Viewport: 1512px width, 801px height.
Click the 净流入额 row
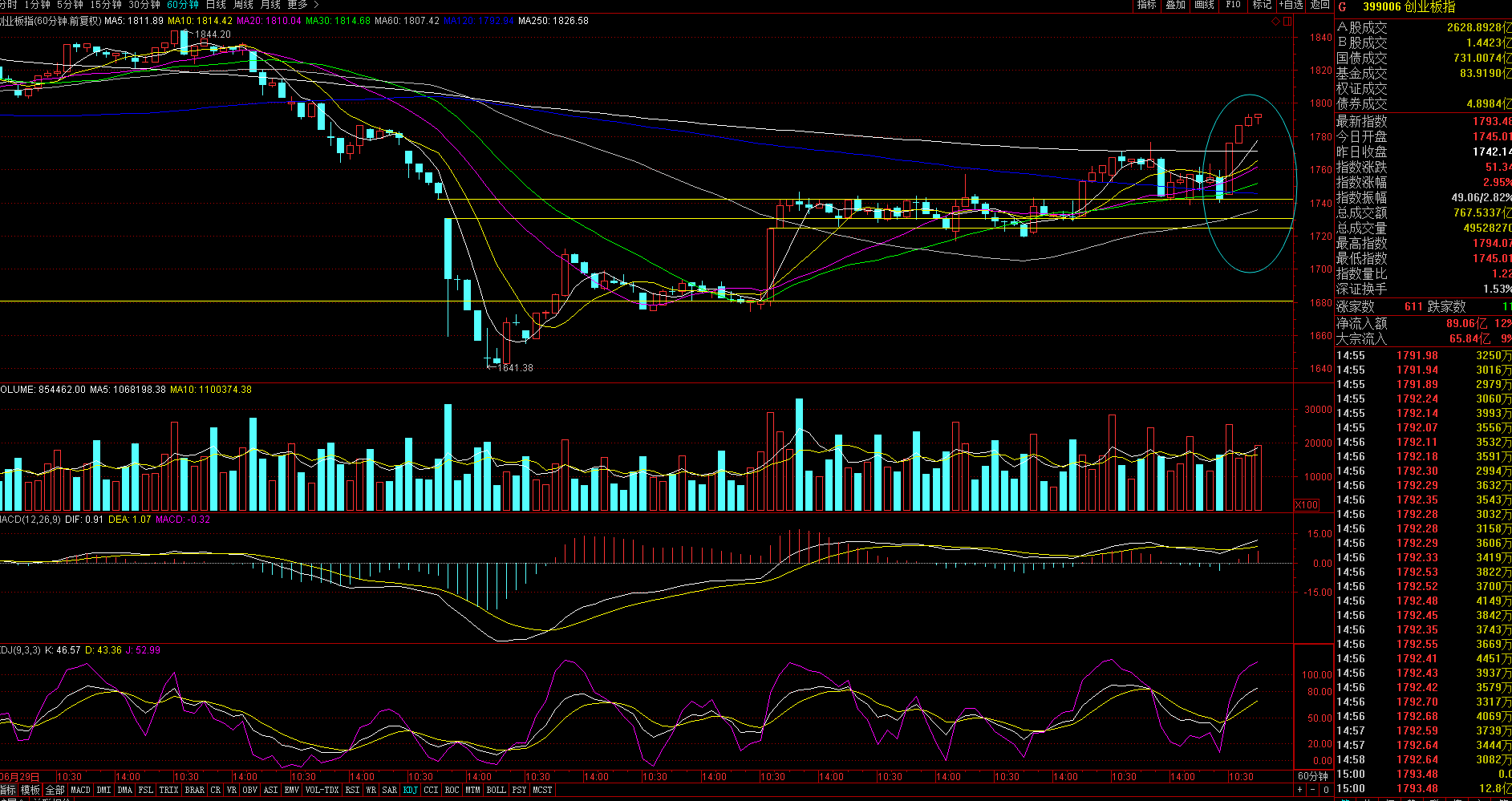click(x=1423, y=323)
